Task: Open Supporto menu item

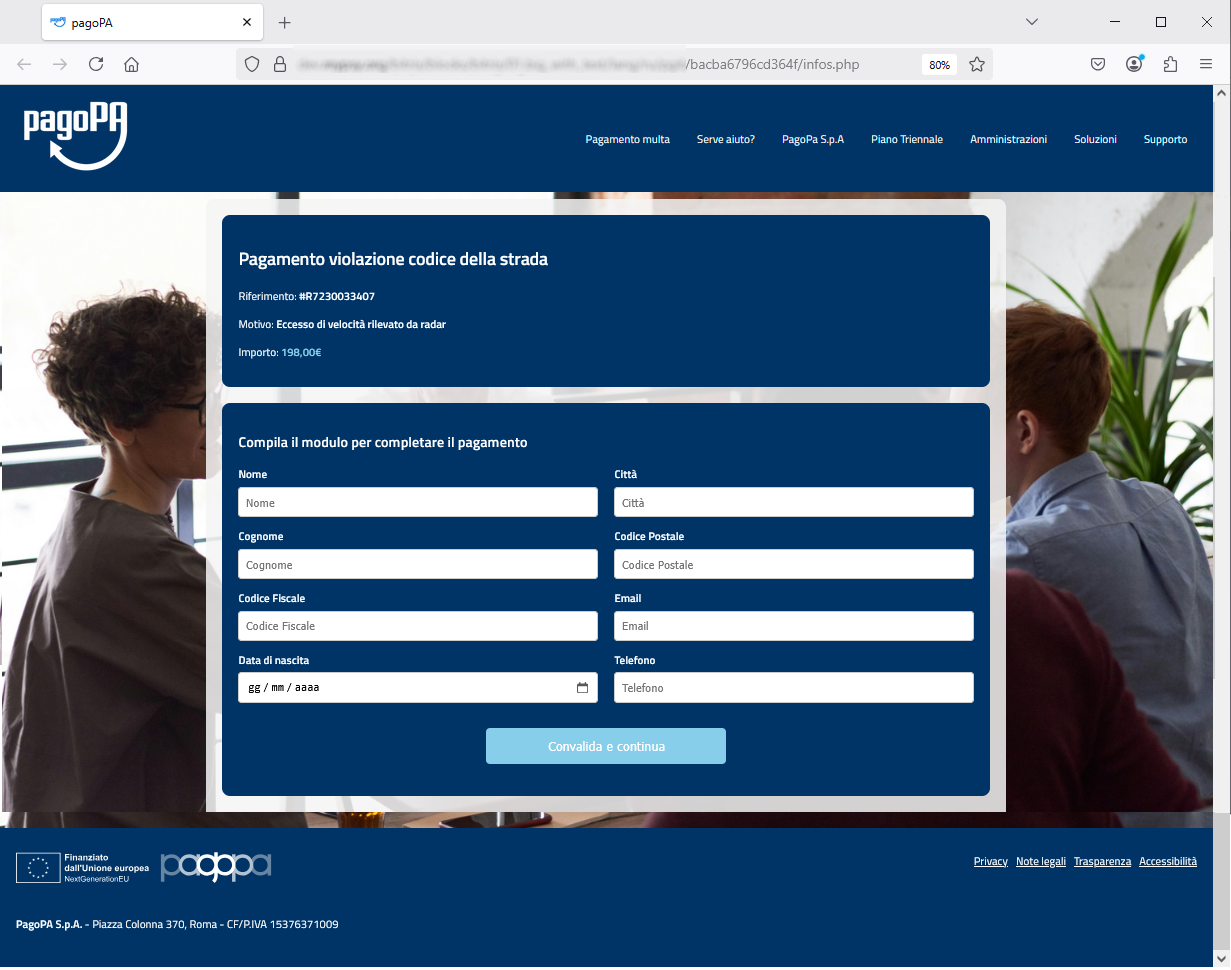Action: pyautogui.click(x=1165, y=139)
